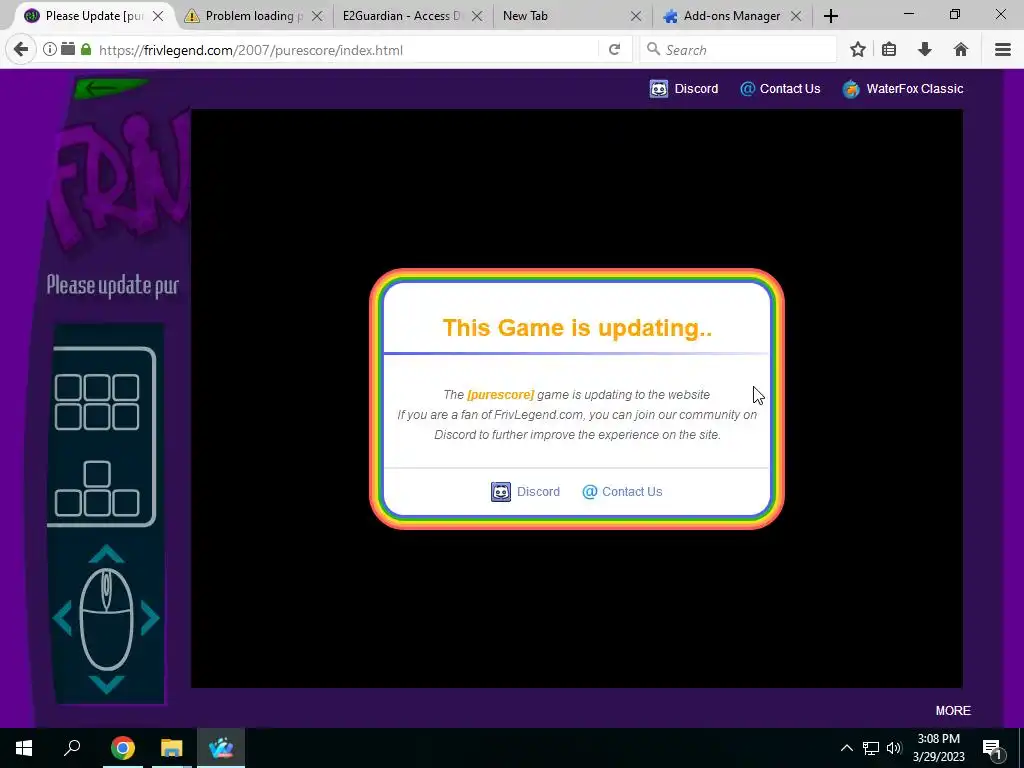Click the @ icon in the top bar
Viewport: 1024px width, 768px height.
coord(747,89)
